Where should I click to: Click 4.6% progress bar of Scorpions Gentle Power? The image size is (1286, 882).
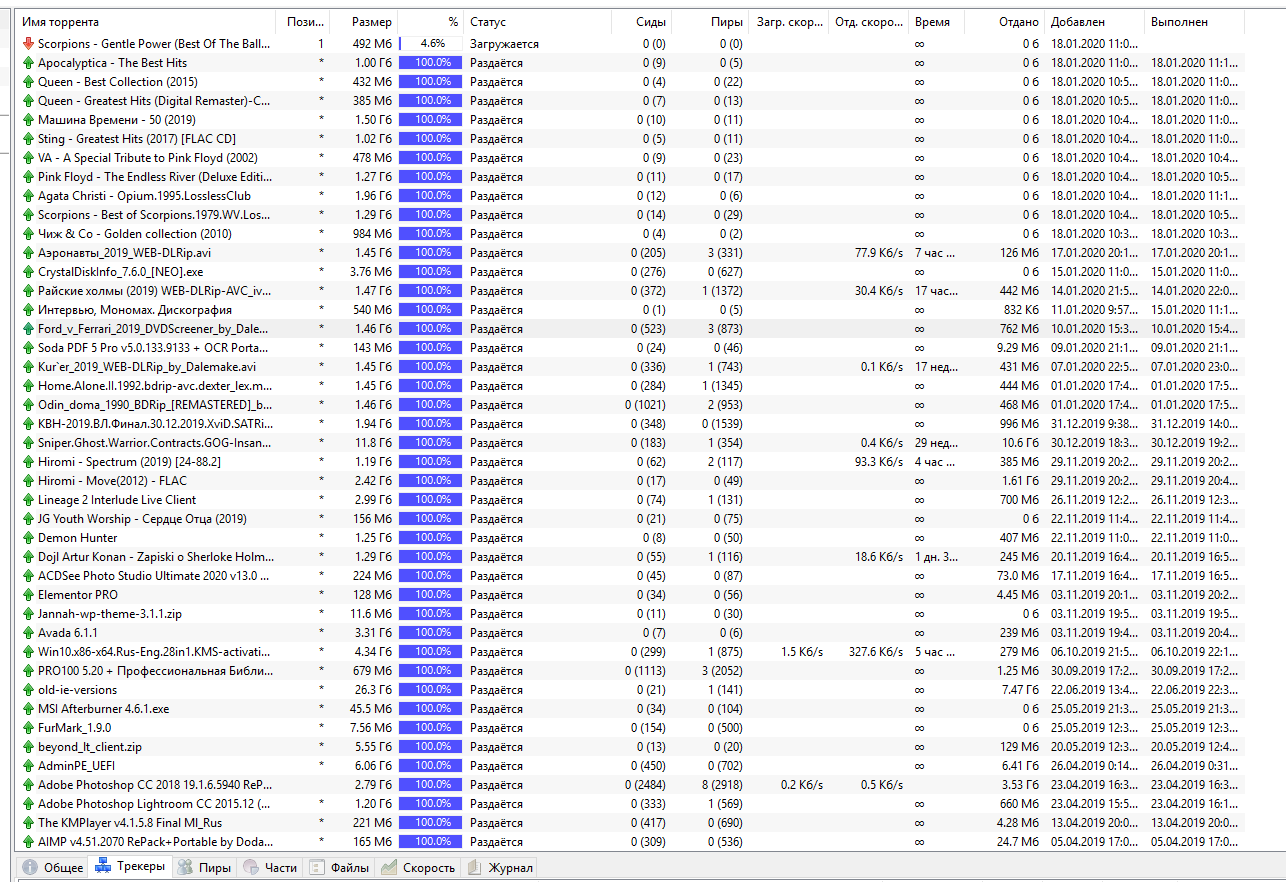(x=431, y=44)
